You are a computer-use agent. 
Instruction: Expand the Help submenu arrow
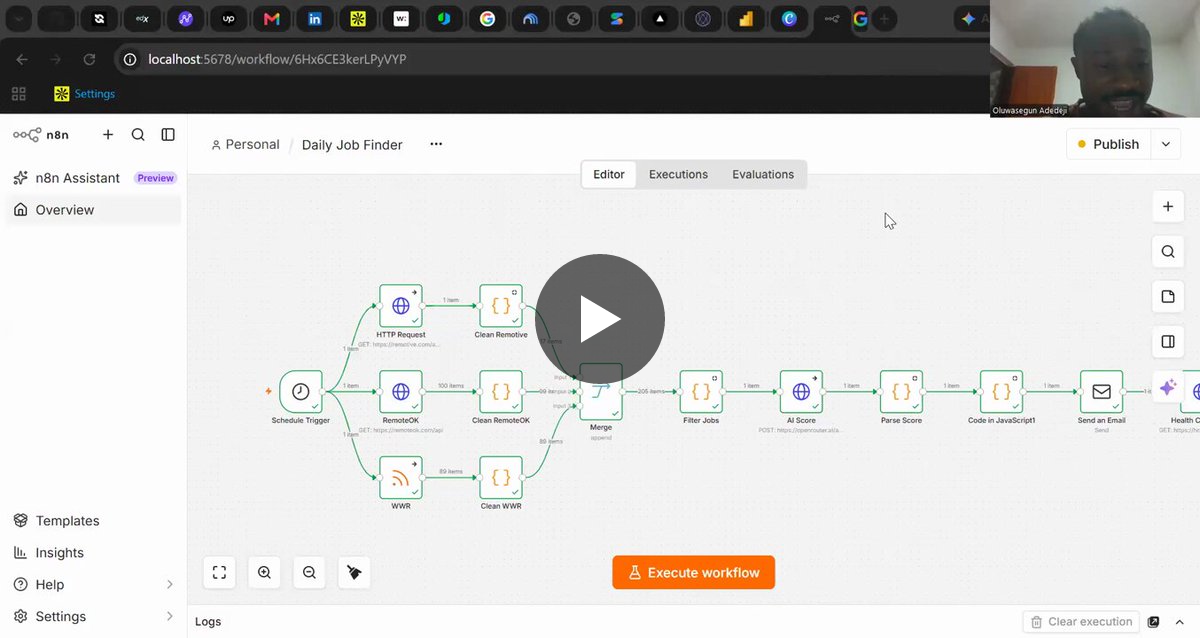(x=169, y=585)
